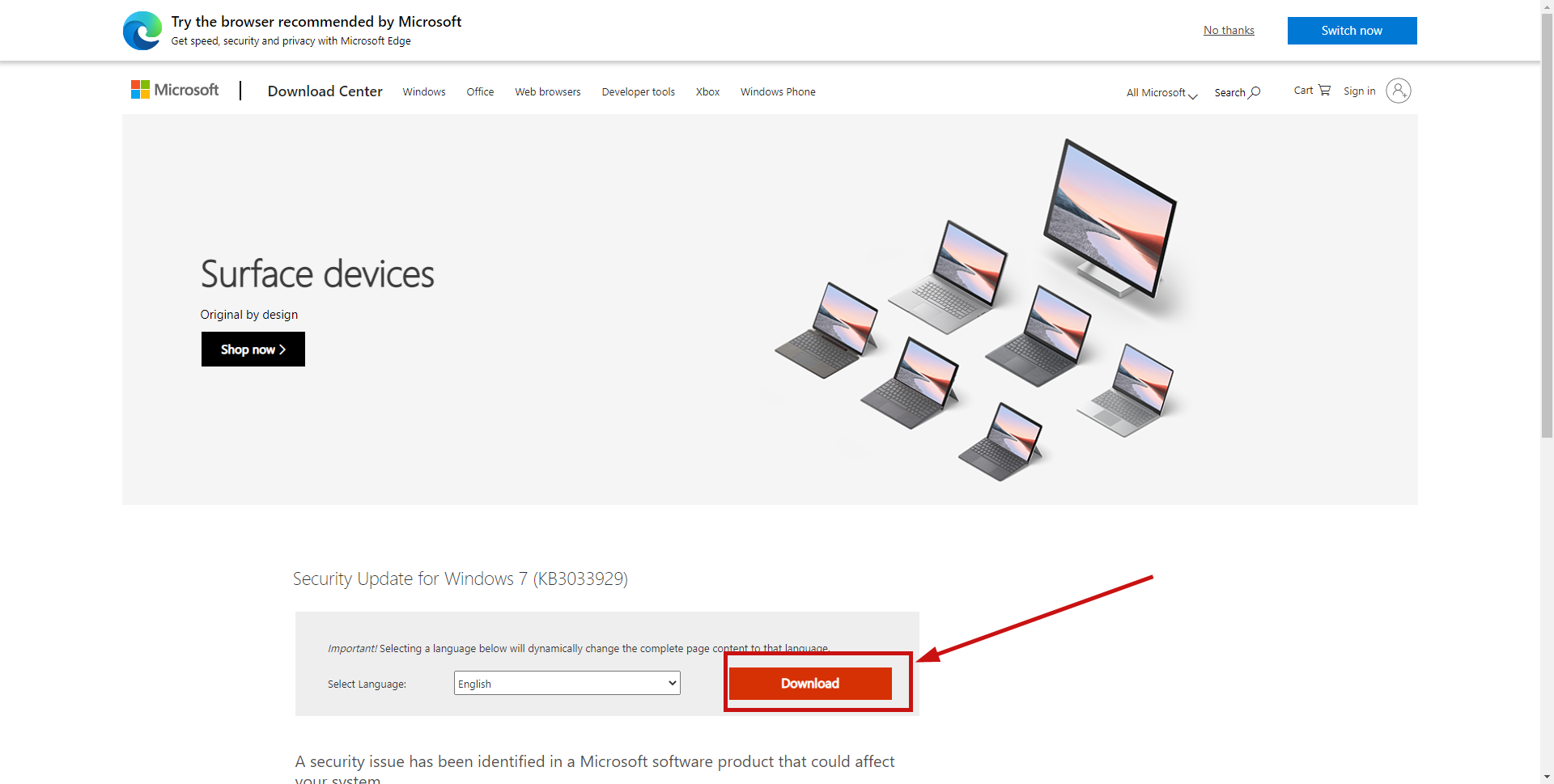The image size is (1554, 784).
Task: Click the Sign in link
Action: (x=1359, y=91)
